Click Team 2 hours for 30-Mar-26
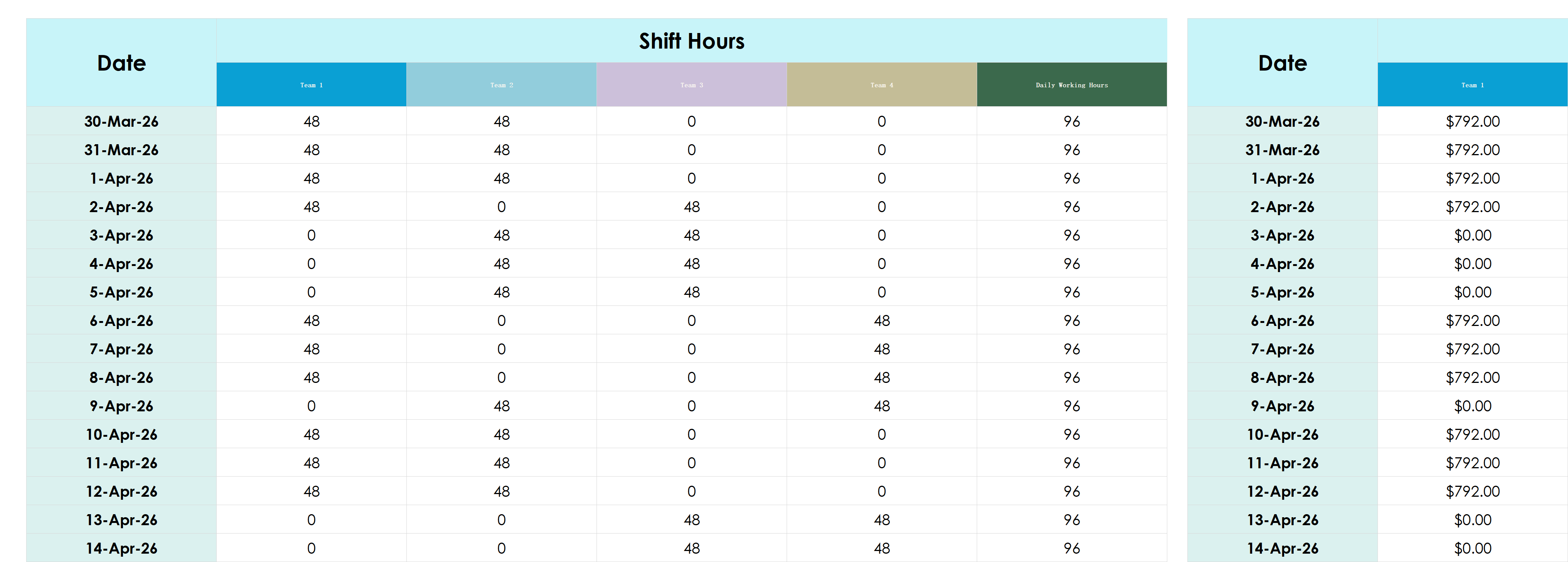 click(502, 121)
